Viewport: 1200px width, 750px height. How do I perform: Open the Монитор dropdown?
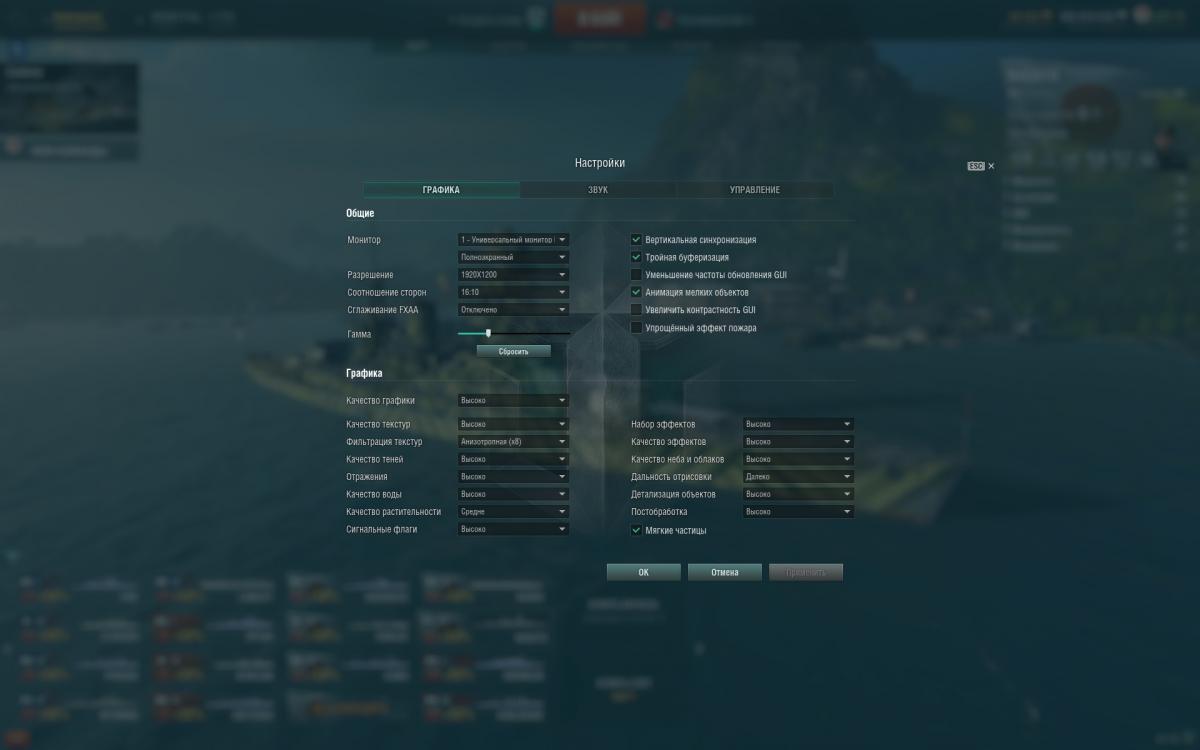513,240
